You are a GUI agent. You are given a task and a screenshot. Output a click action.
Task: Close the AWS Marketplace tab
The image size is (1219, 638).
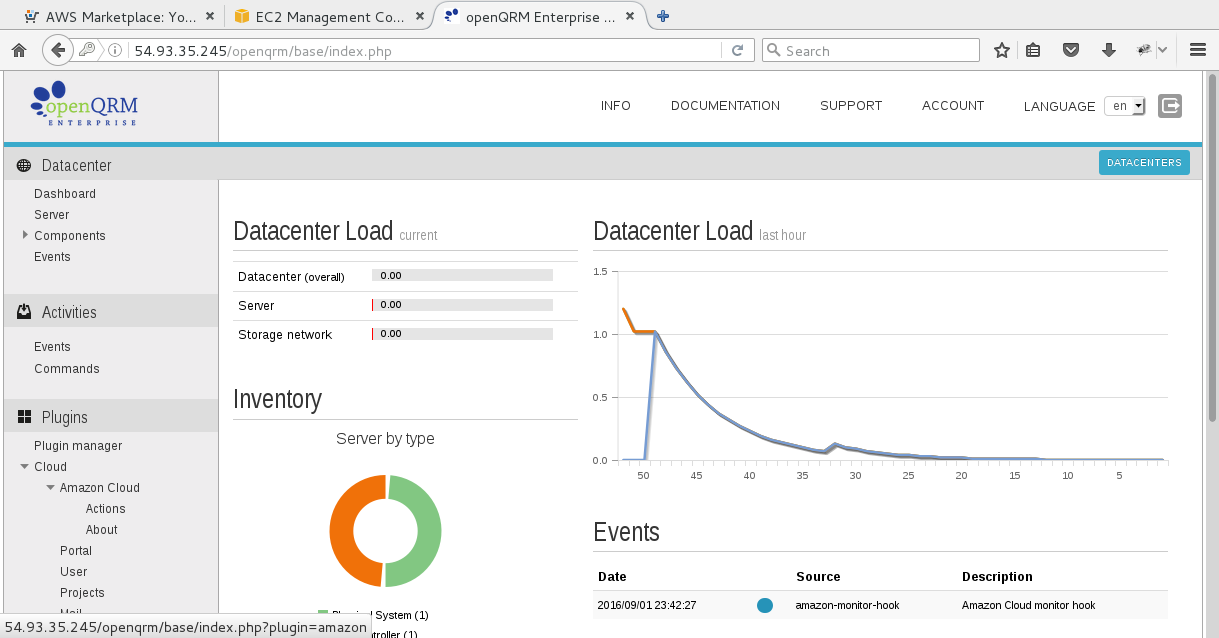tap(209, 17)
